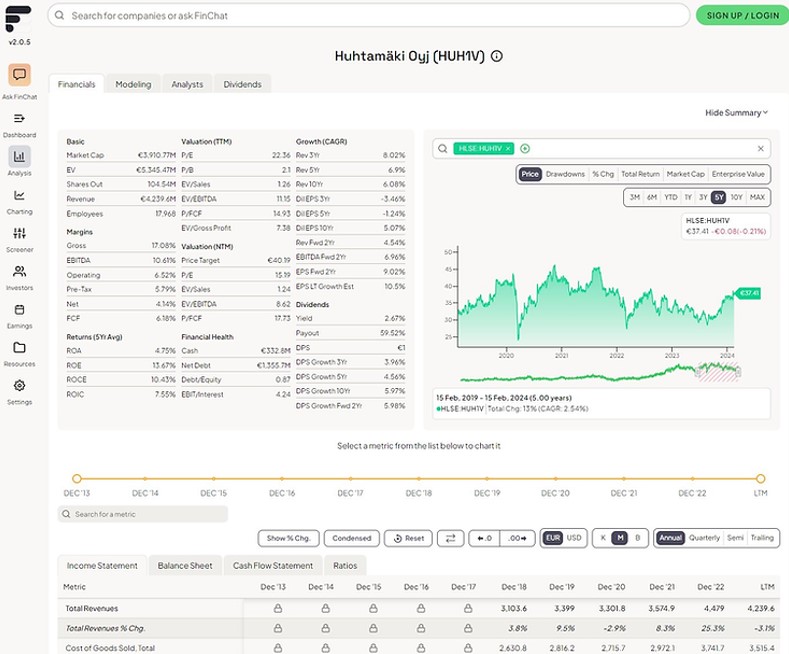Click lock icon for Total Revenues Dec '17
Screen dimensions: 789x654
click(x=468, y=609)
